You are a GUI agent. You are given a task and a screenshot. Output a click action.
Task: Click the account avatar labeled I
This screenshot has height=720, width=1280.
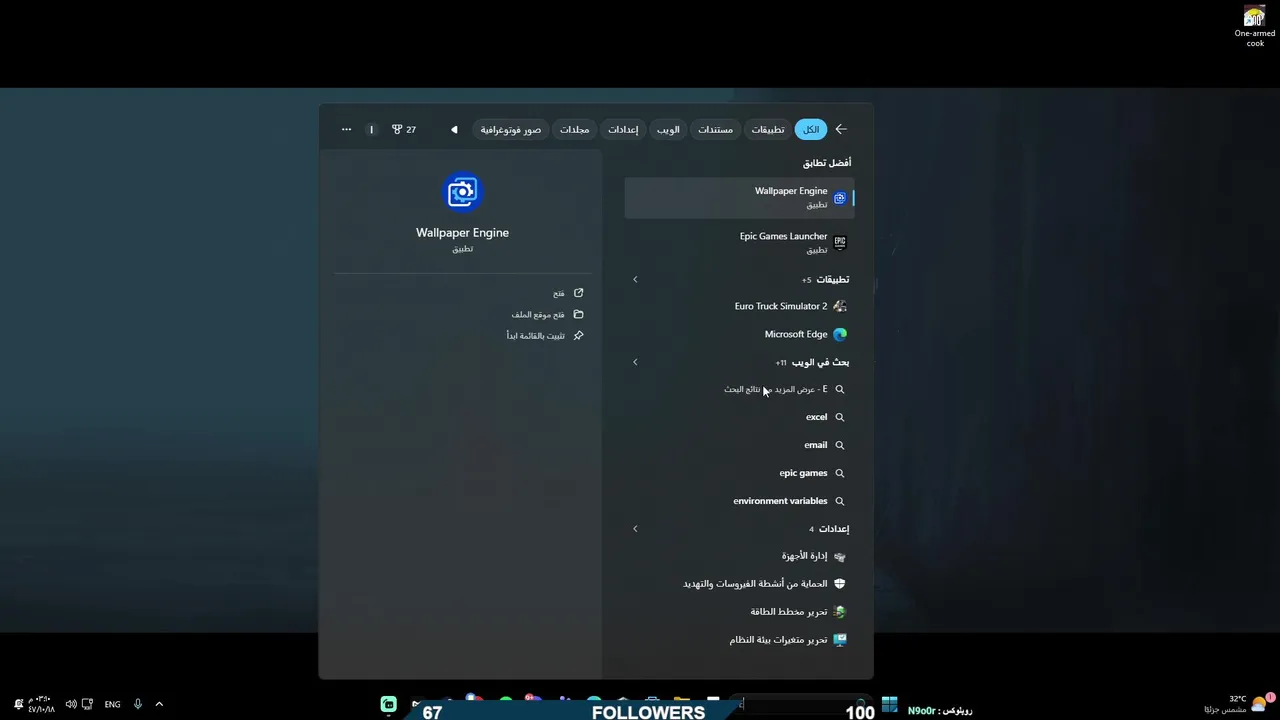tap(371, 129)
